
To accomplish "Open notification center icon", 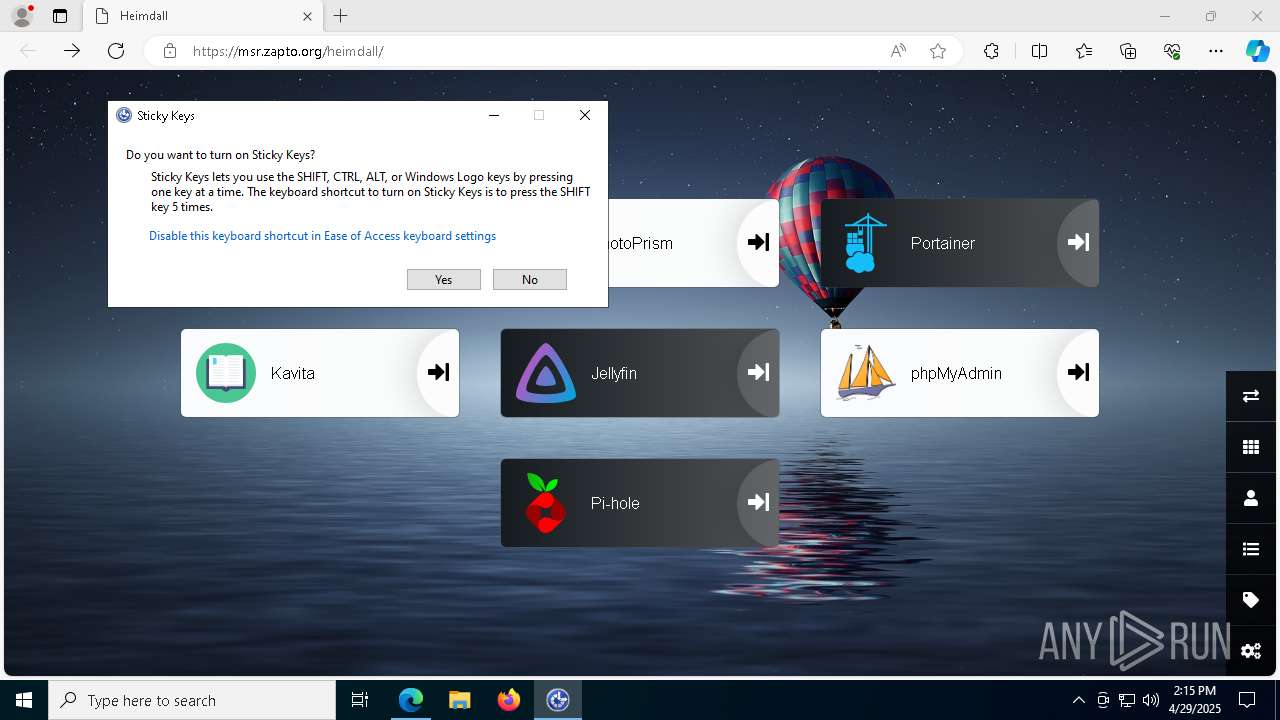I will click(x=1247, y=700).
